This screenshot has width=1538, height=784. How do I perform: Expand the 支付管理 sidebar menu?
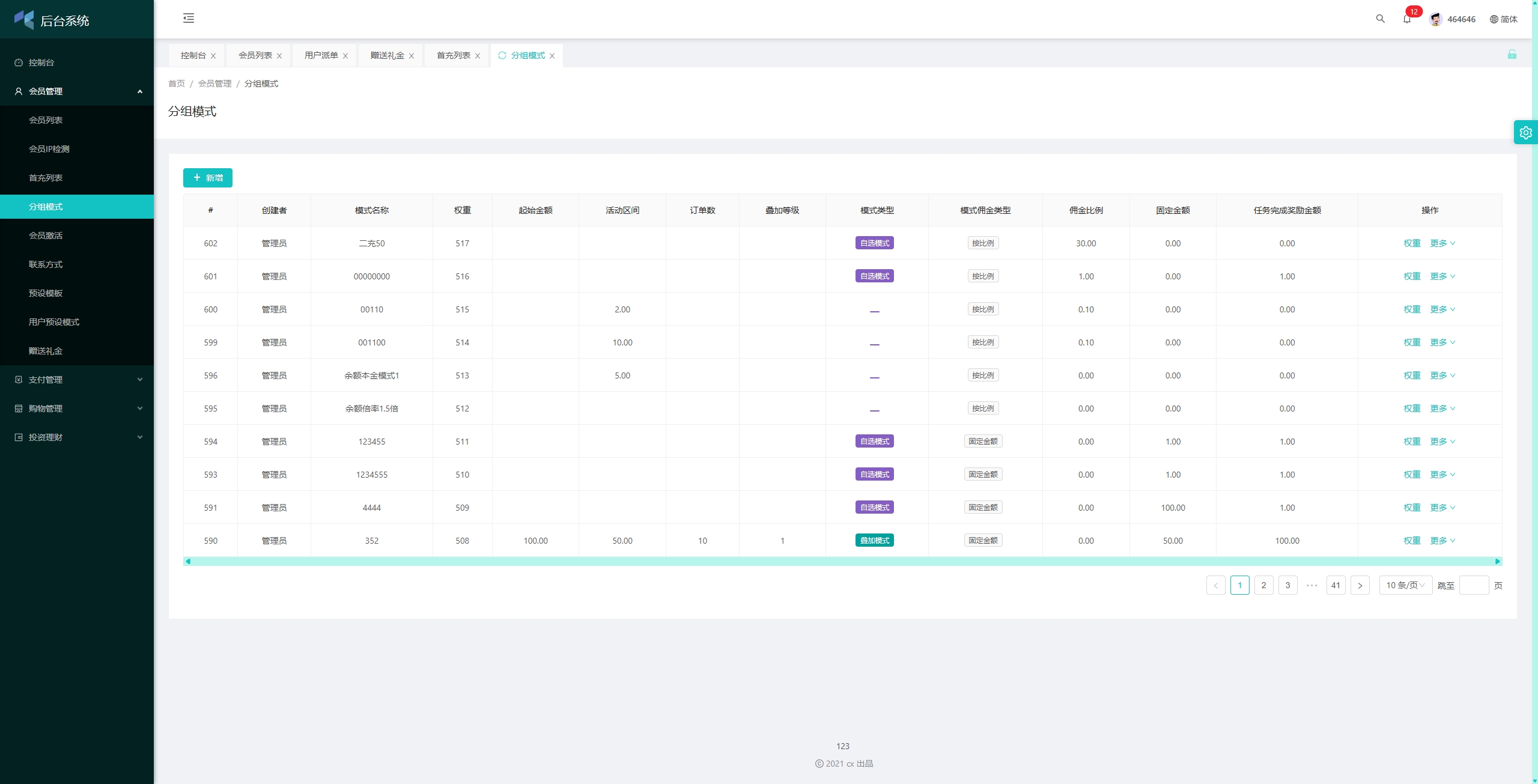(77, 380)
